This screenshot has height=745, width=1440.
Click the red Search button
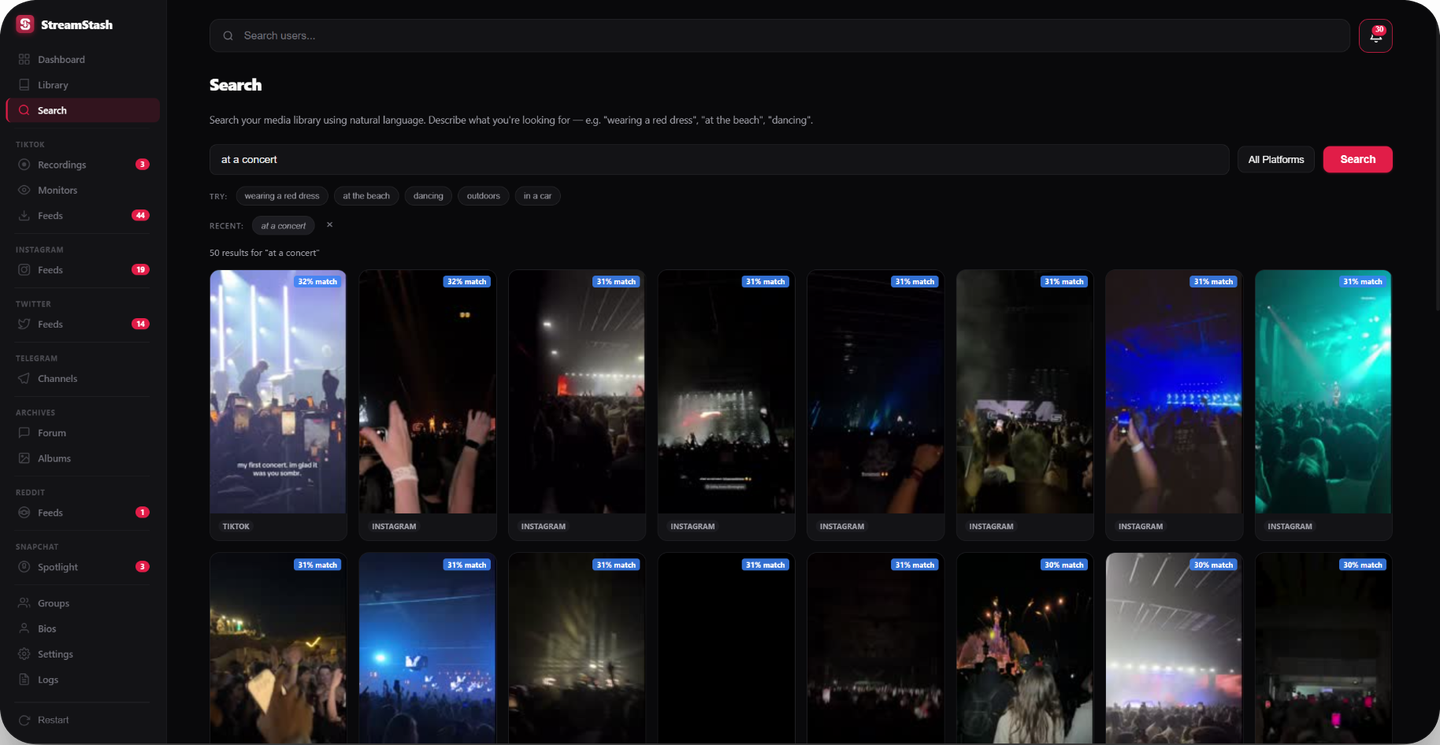1357,159
